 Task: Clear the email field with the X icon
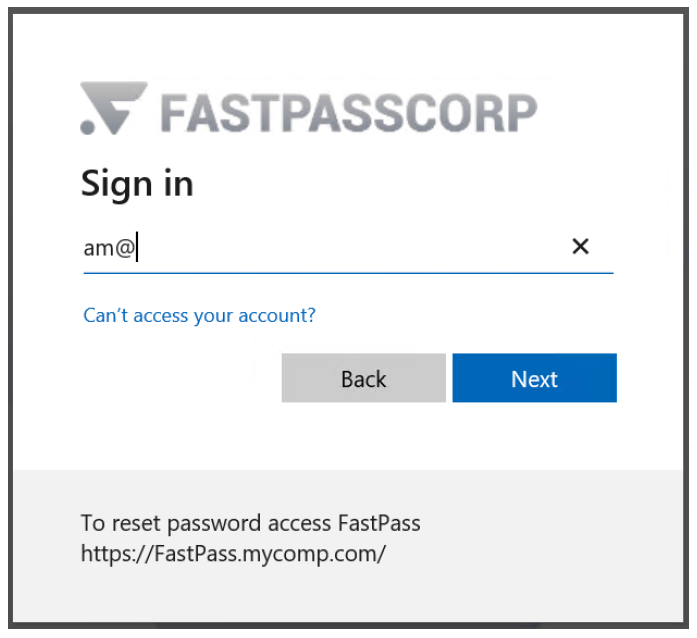[580, 247]
